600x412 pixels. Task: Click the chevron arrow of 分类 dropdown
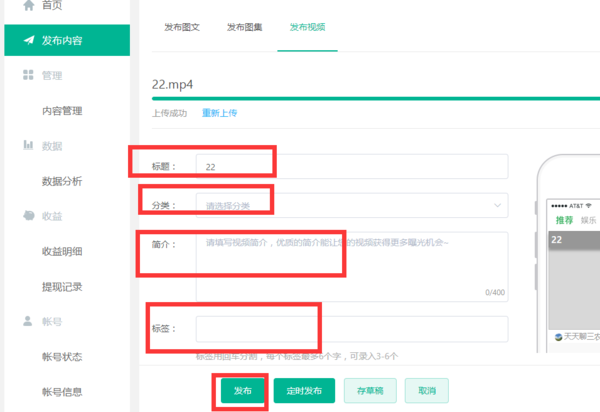coord(497,205)
